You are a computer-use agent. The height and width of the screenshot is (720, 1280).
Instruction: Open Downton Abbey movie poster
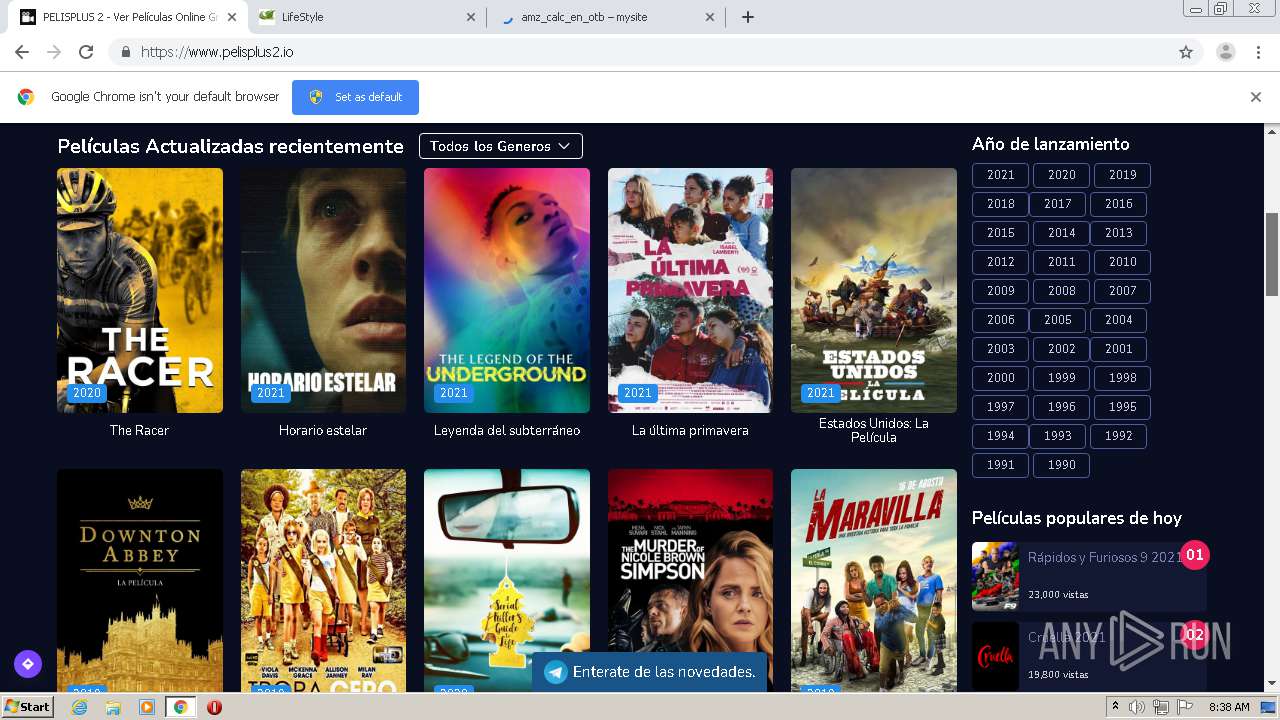pos(140,581)
